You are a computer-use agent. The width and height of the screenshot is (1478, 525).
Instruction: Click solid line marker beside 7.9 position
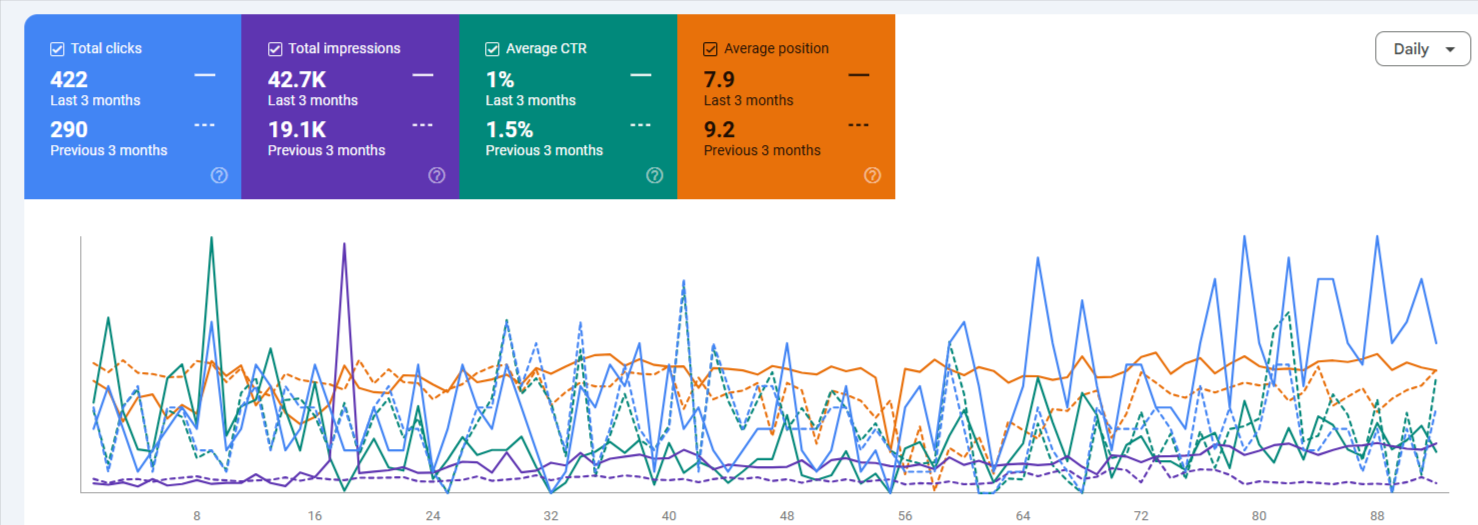[858, 75]
